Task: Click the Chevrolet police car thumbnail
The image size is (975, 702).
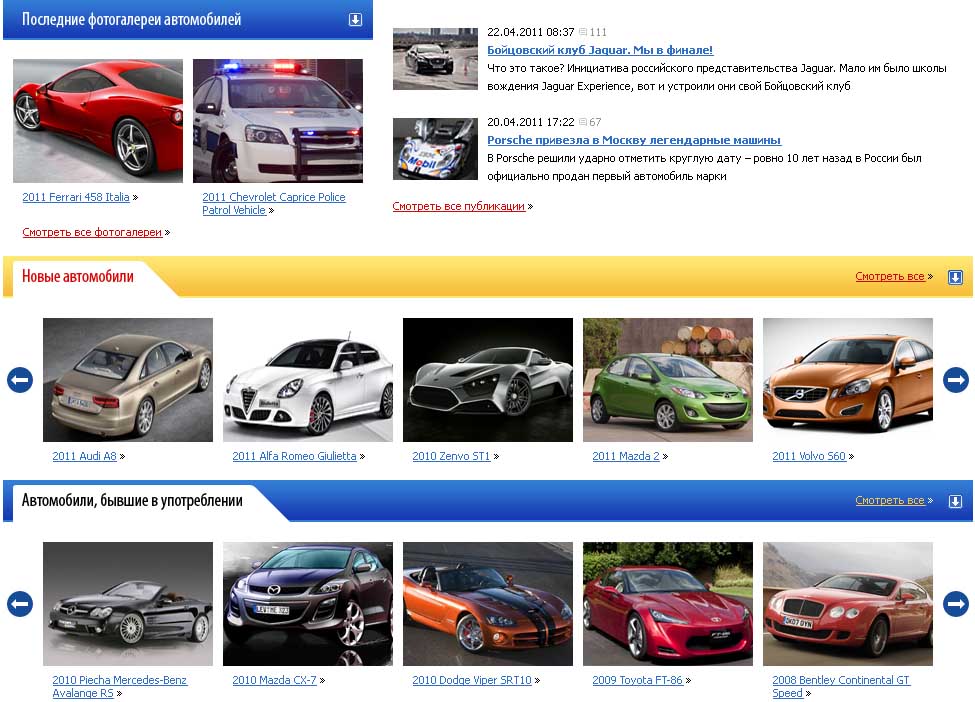Action: (278, 121)
